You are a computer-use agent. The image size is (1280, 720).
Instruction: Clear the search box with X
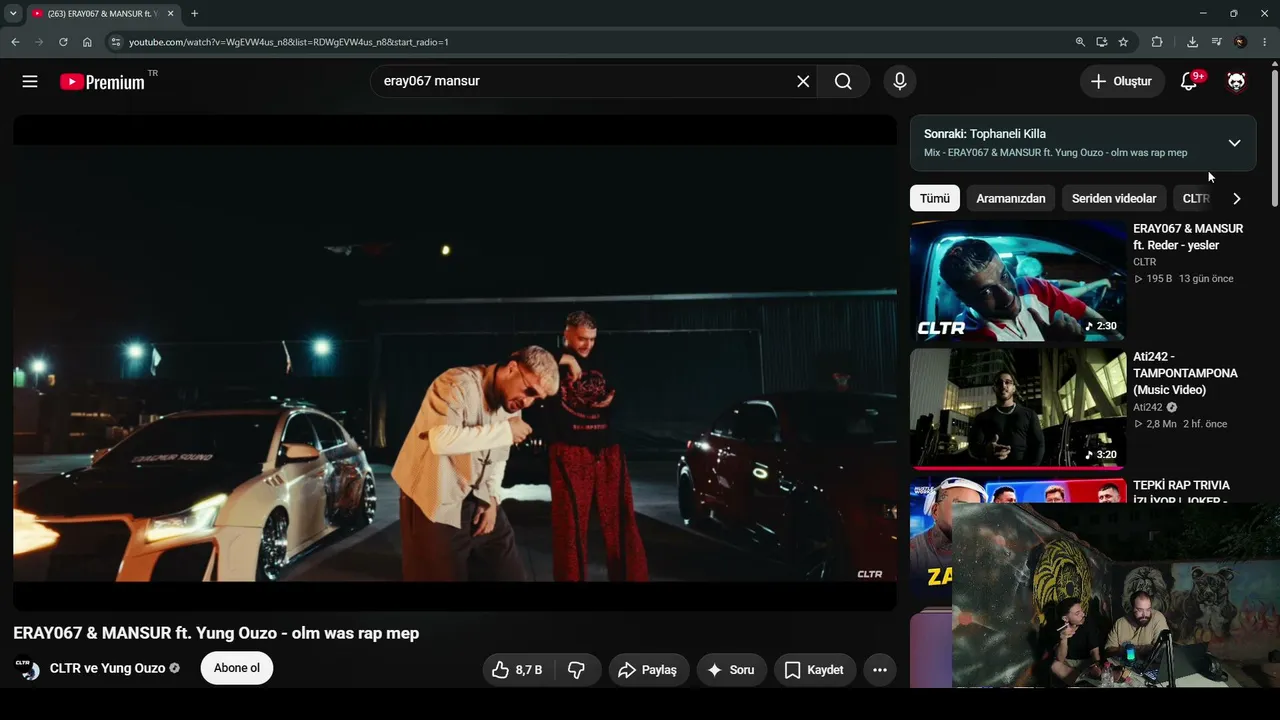[x=803, y=81]
